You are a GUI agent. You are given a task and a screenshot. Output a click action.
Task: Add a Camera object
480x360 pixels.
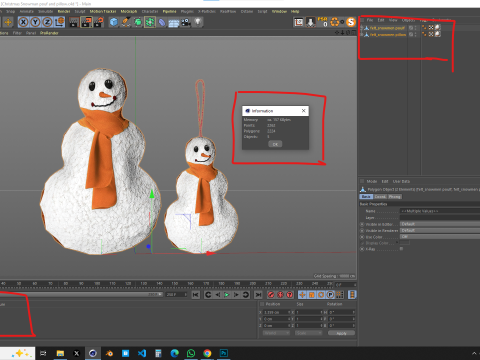(x=186, y=22)
